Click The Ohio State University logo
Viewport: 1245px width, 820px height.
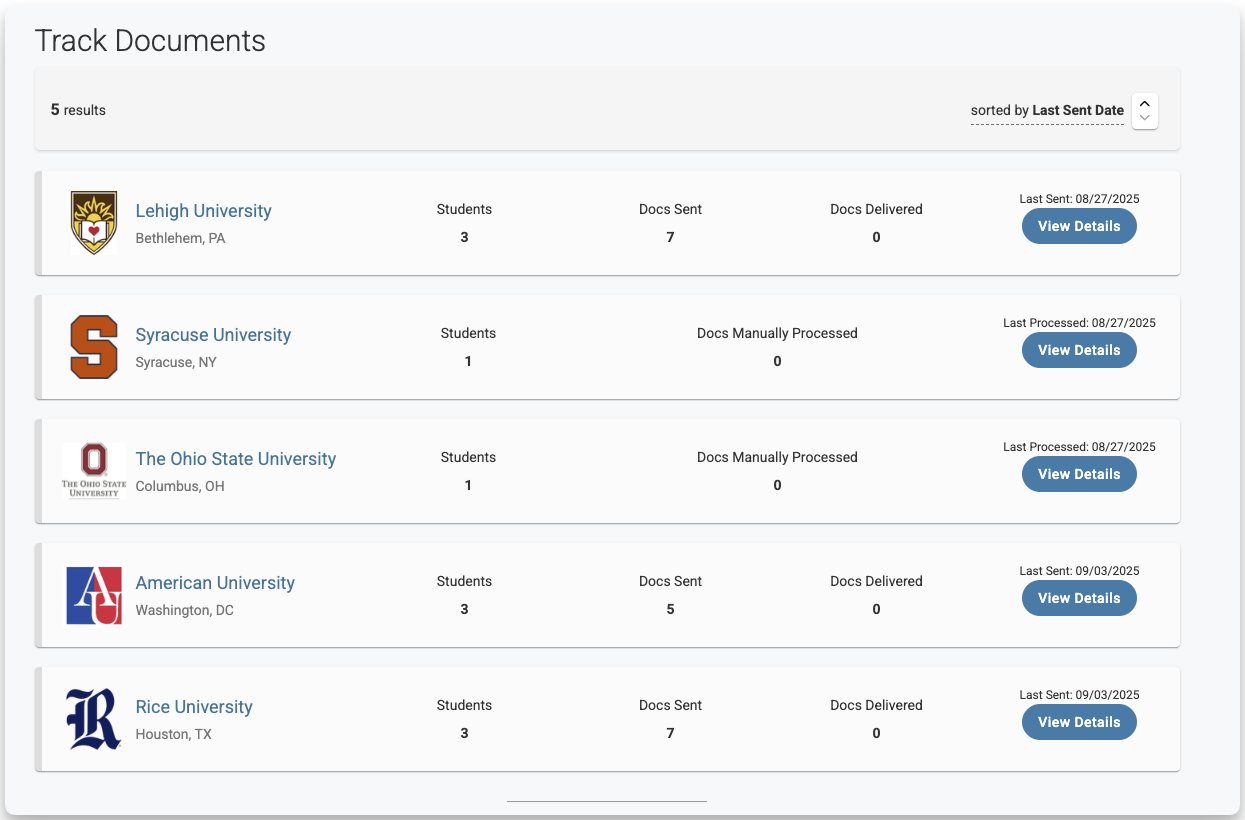coord(94,471)
